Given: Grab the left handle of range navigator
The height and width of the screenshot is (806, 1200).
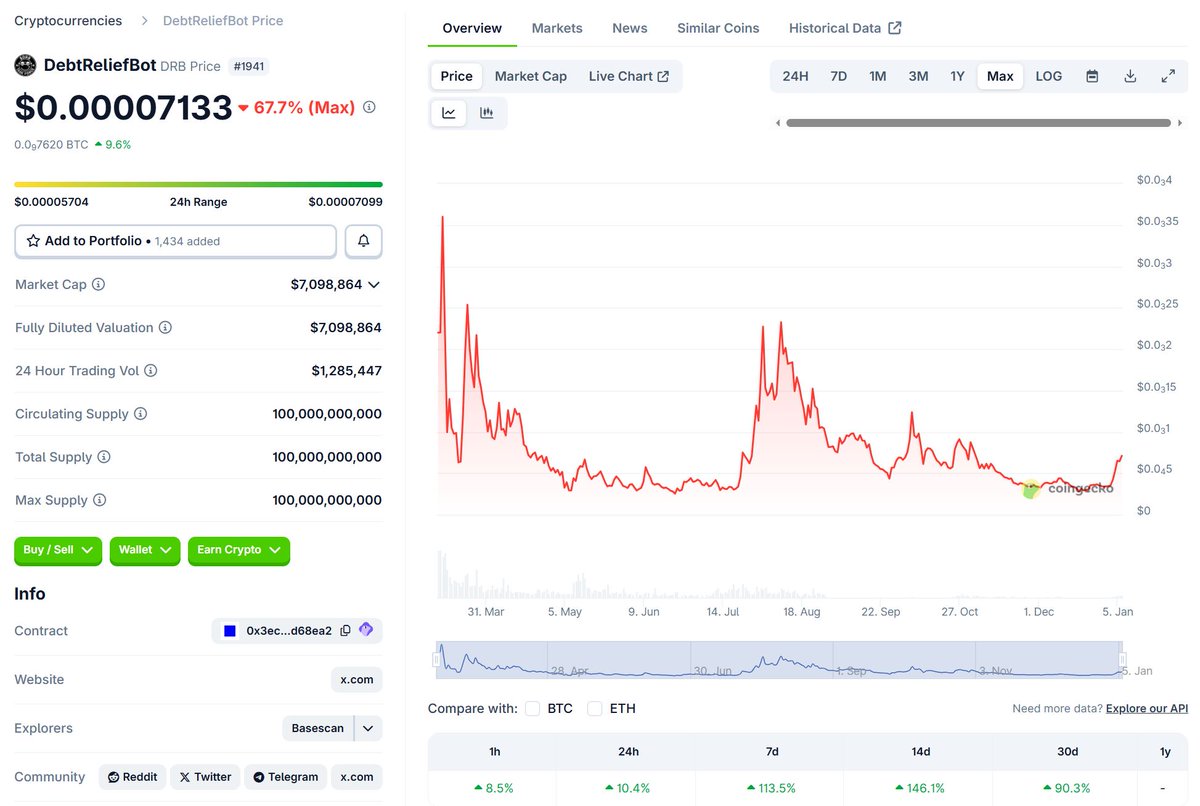Looking at the screenshot, I should click(x=436, y=660).
